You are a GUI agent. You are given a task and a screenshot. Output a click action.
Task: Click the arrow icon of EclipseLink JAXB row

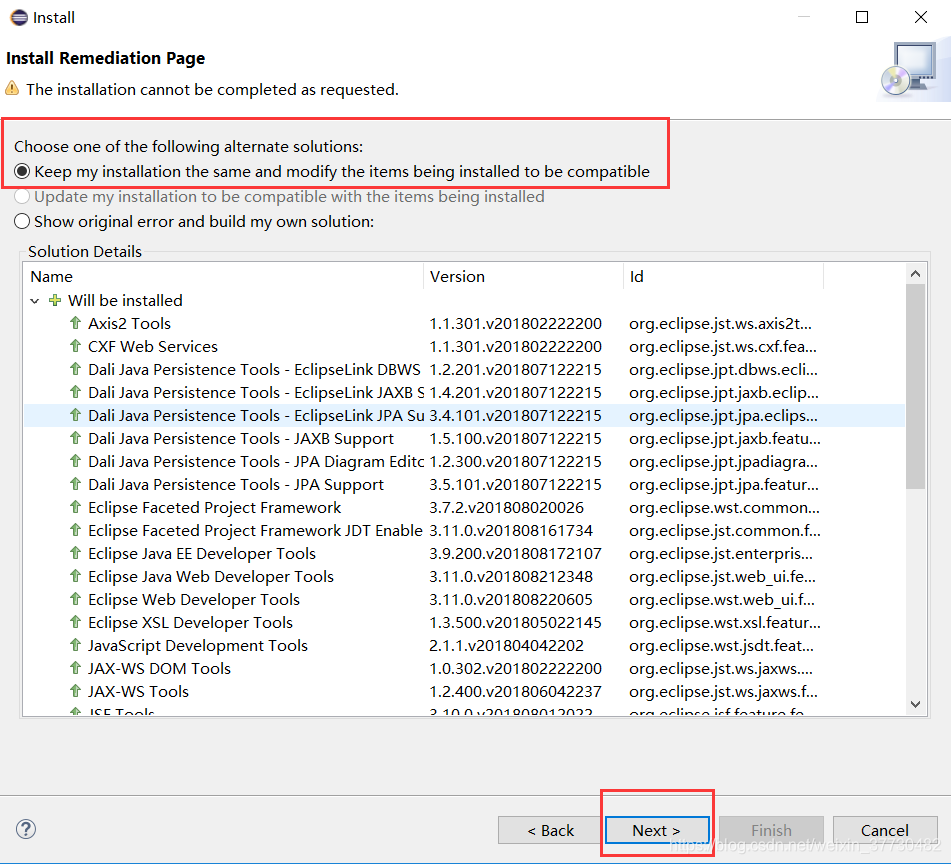coord(75,392)
